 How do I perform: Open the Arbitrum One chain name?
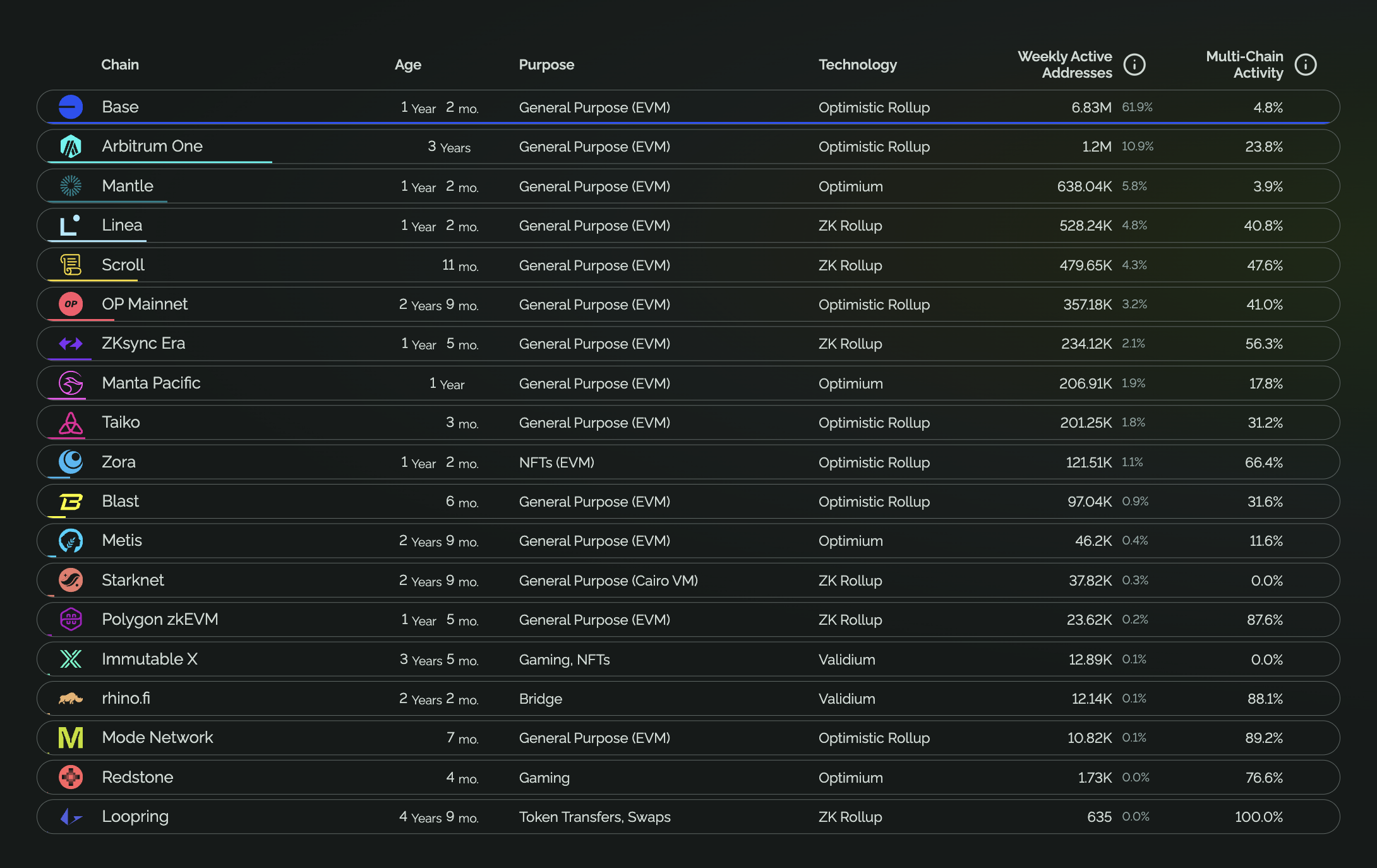coord(152,146)
